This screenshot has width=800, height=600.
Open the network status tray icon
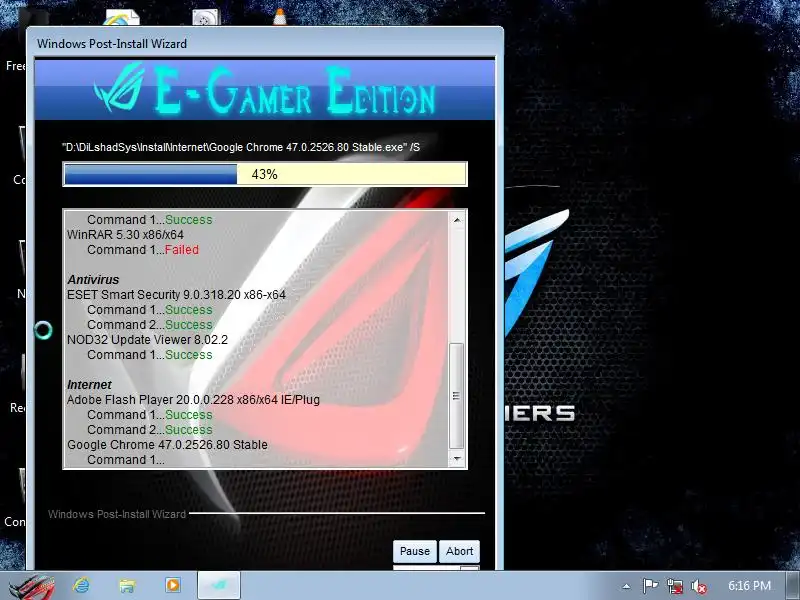[x=674, y=586]
